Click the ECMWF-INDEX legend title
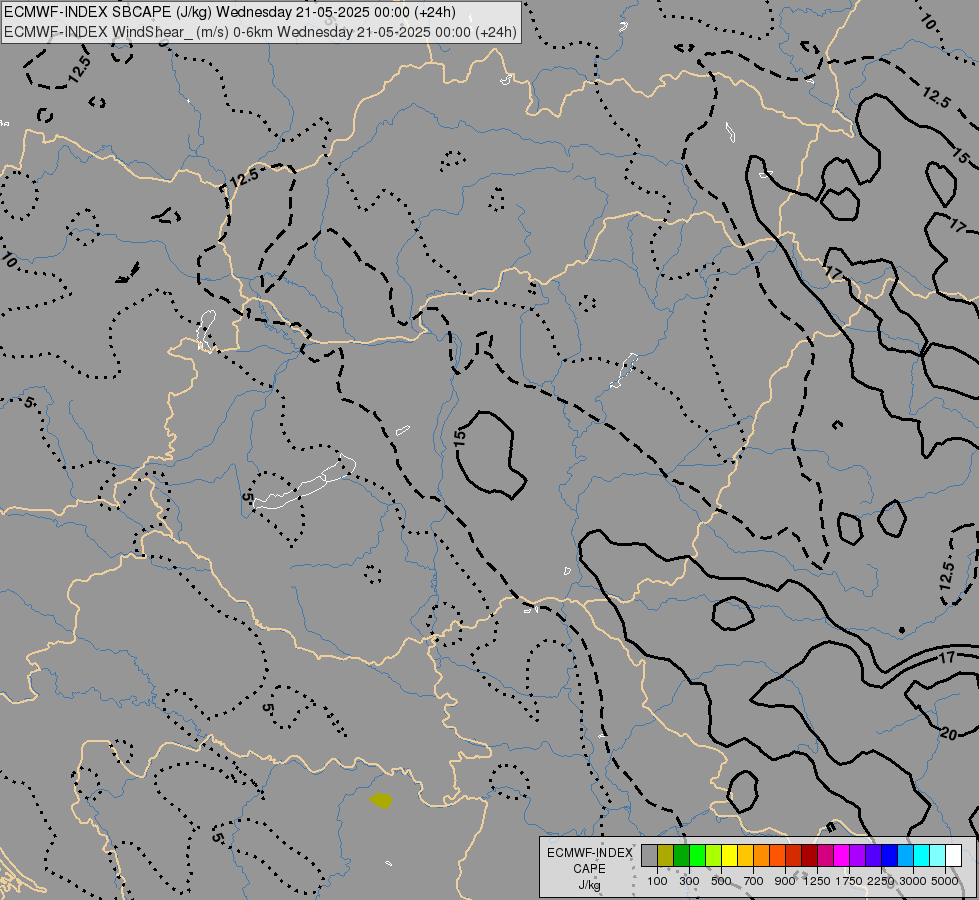Image resolution: width=979 pixels, height=900 pixels. tap(589, 853)
